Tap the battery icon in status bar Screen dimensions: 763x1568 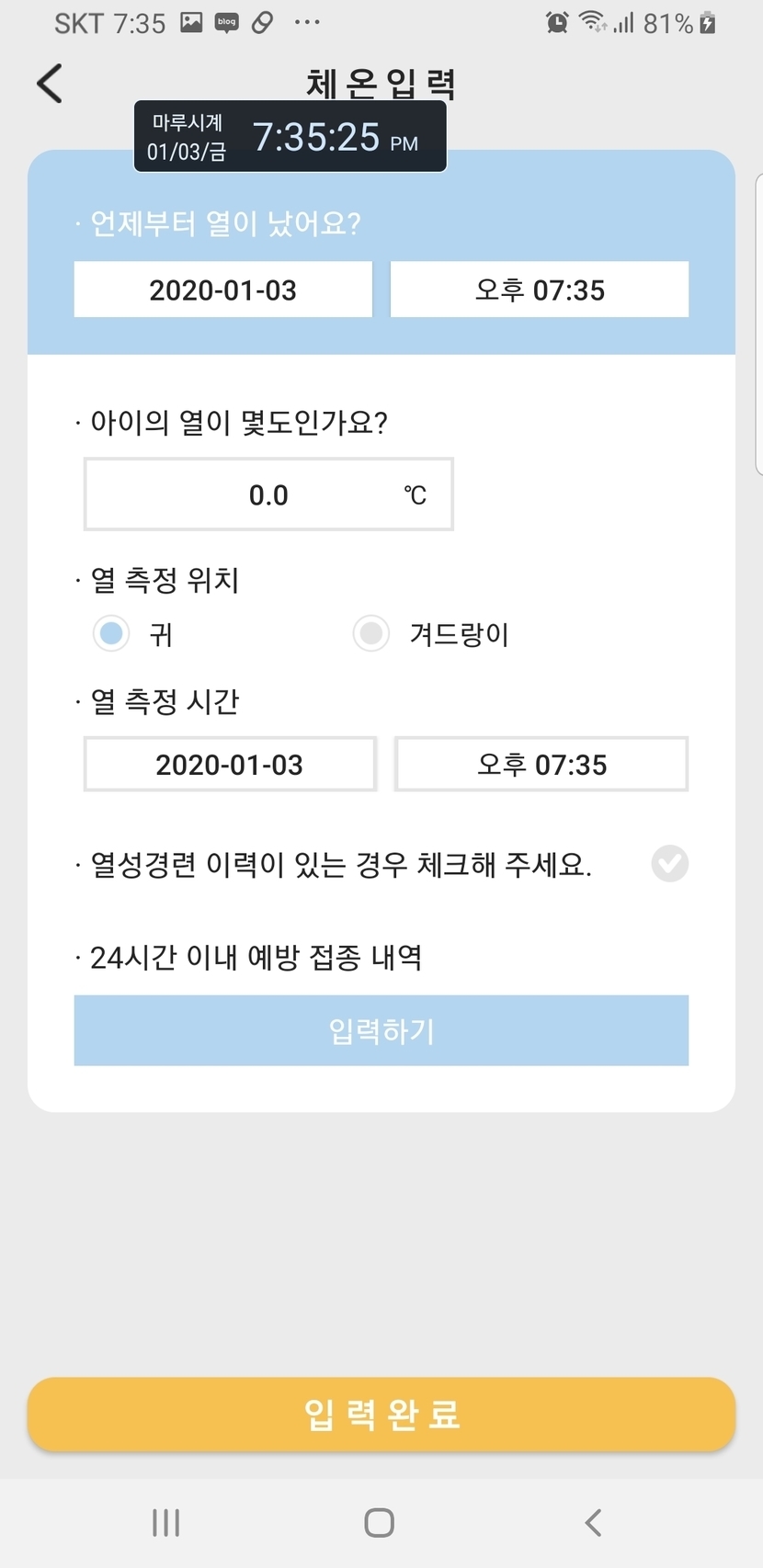click(708, 23)
